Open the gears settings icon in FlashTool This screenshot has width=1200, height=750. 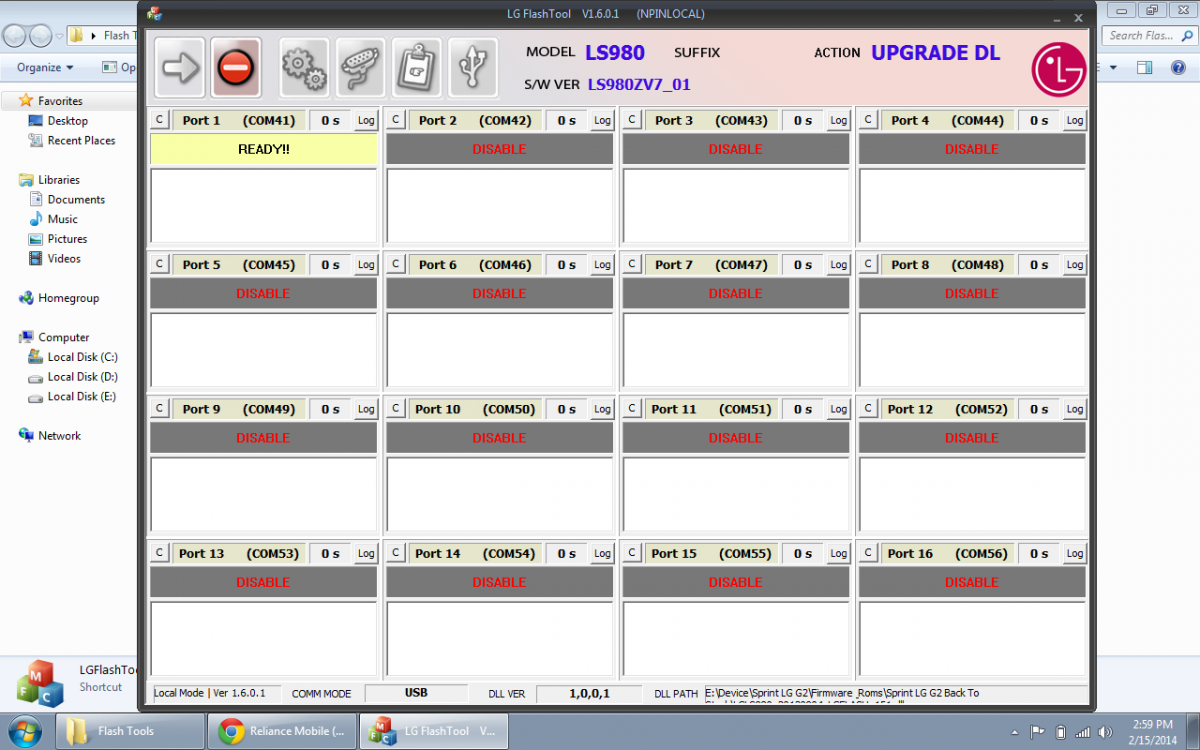click(x=304, y=67)
